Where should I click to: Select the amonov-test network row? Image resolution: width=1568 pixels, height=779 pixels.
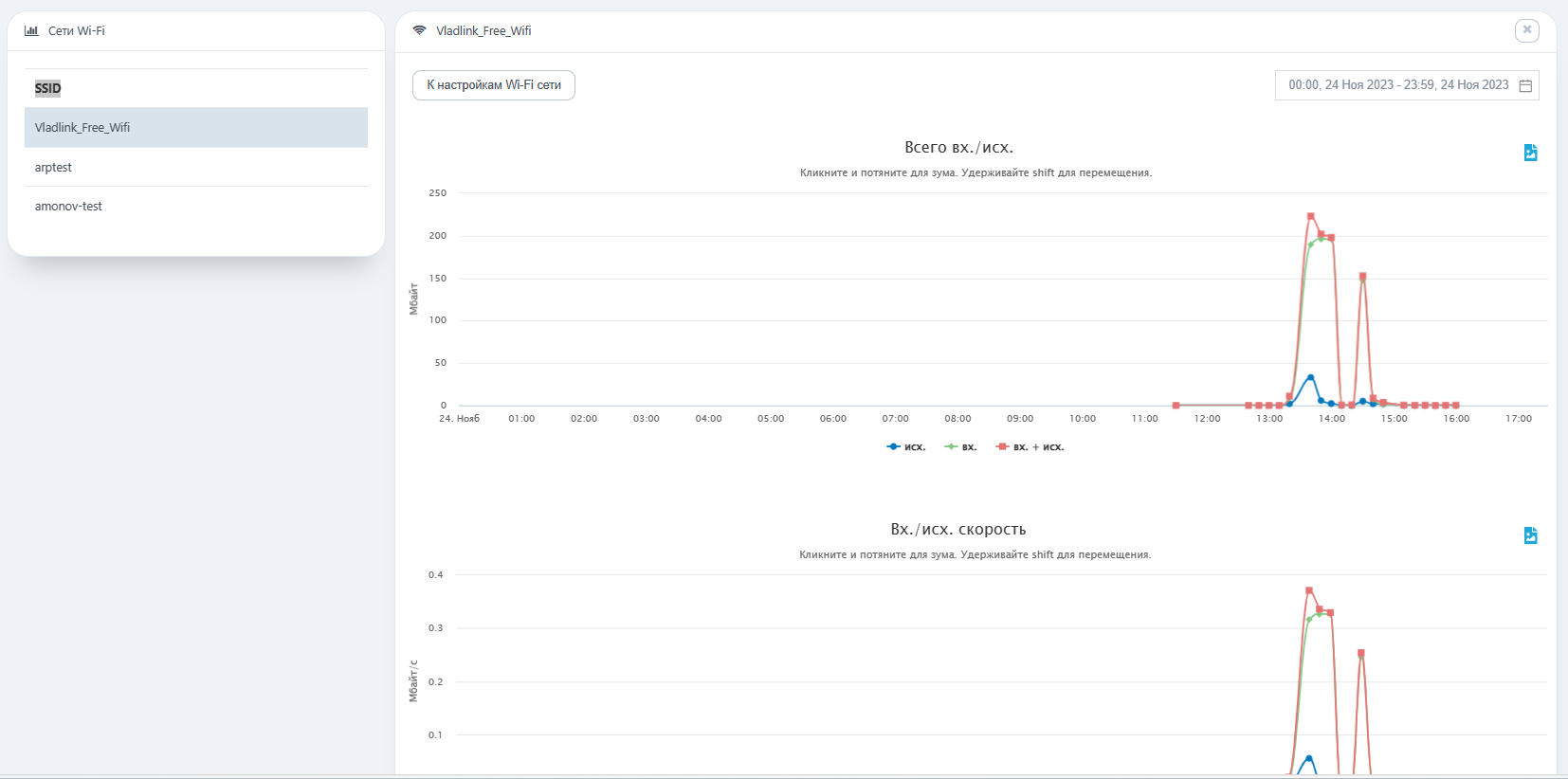coord(196,206)
